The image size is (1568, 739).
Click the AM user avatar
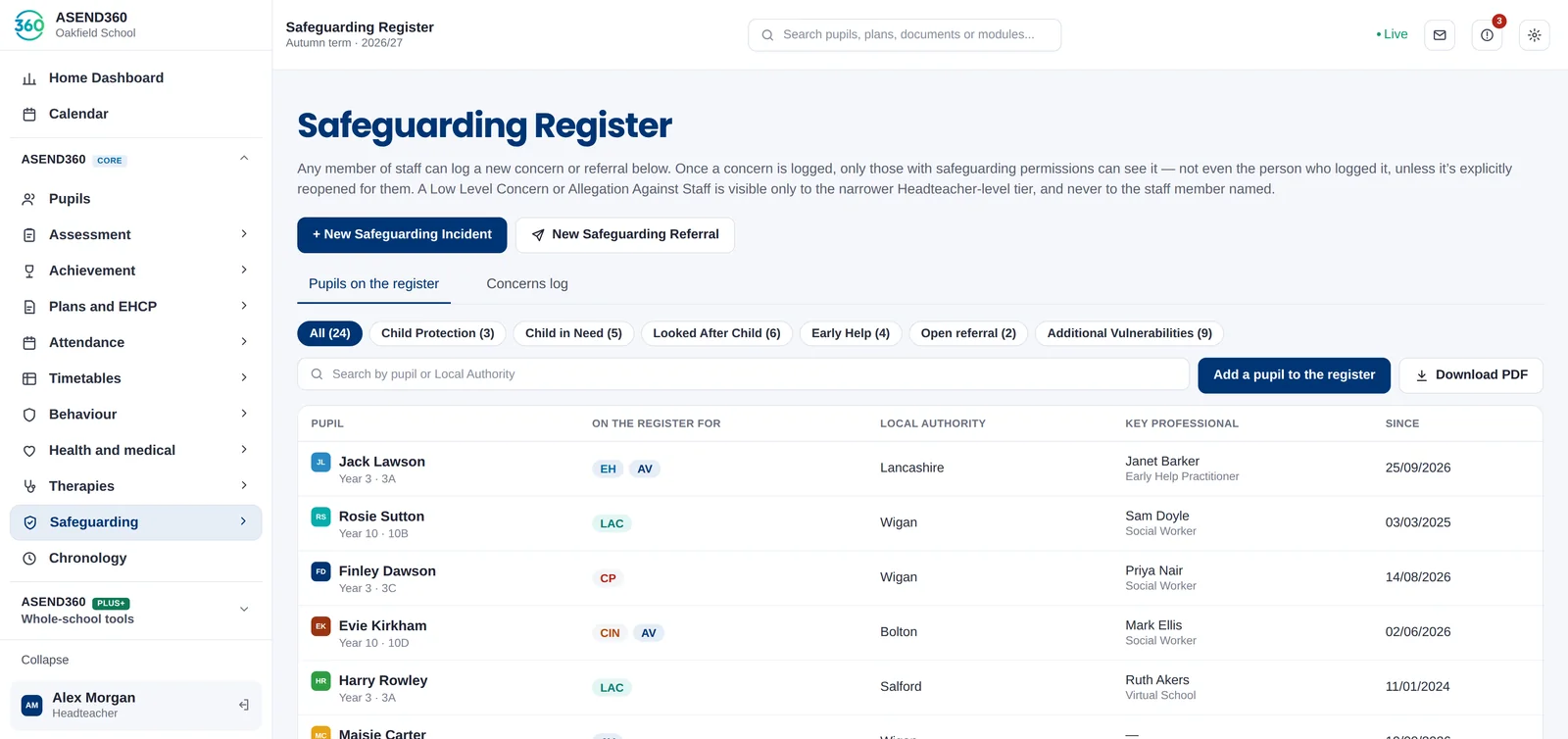click(32, 705)
